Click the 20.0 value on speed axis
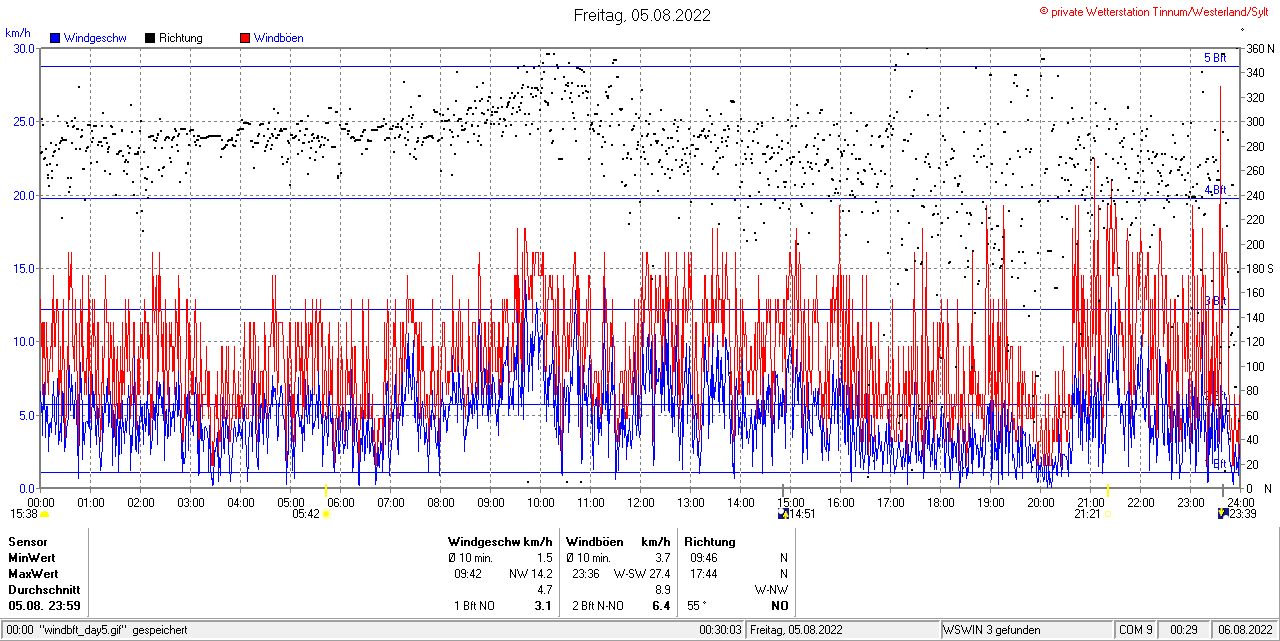The width and height of the screenshot is (1280, 641). tap(24, 195)
